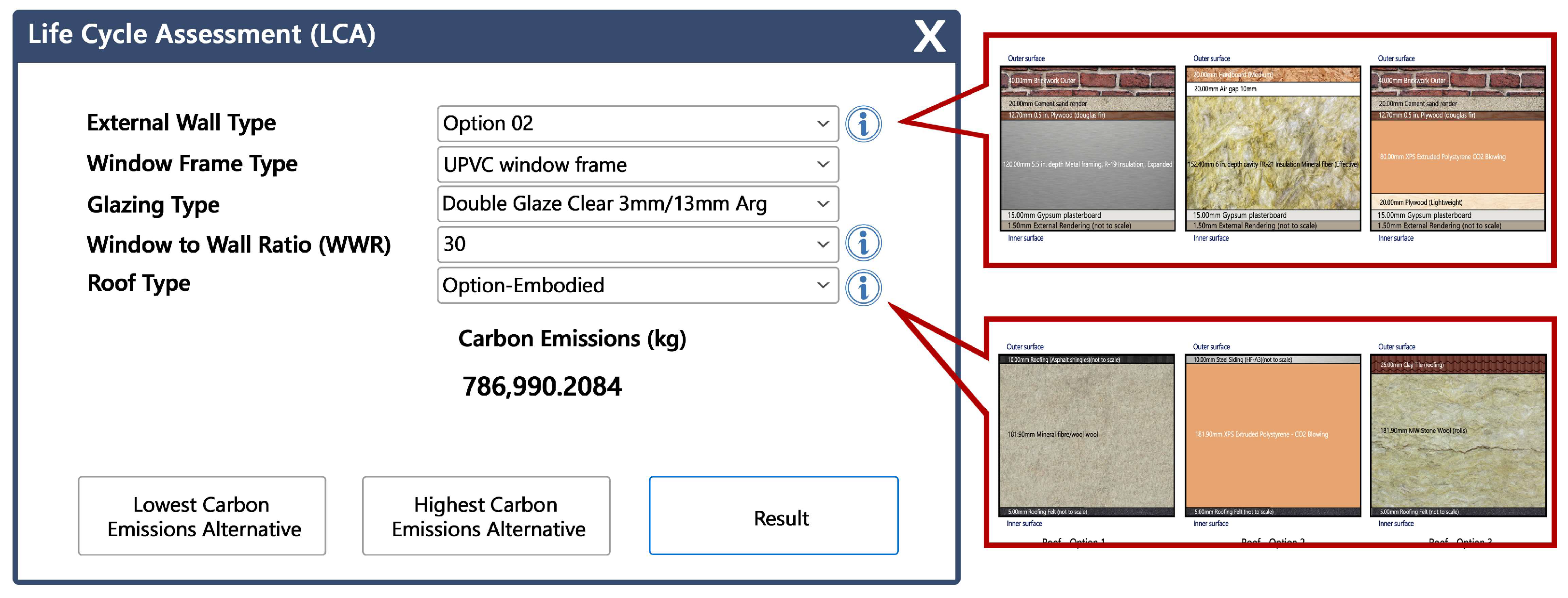Viewport: 1568px width, 598px height.
Task: Click the carbon emissions value 786,990.2084
Action: coord(542,386)
